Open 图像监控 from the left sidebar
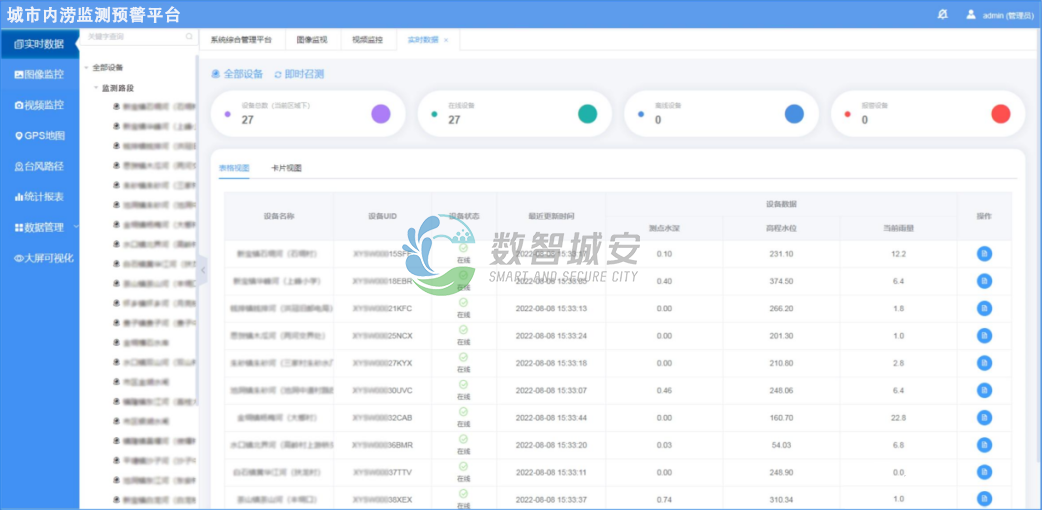The width and height of the screenshot is (1042, 510). coord(39,74)
